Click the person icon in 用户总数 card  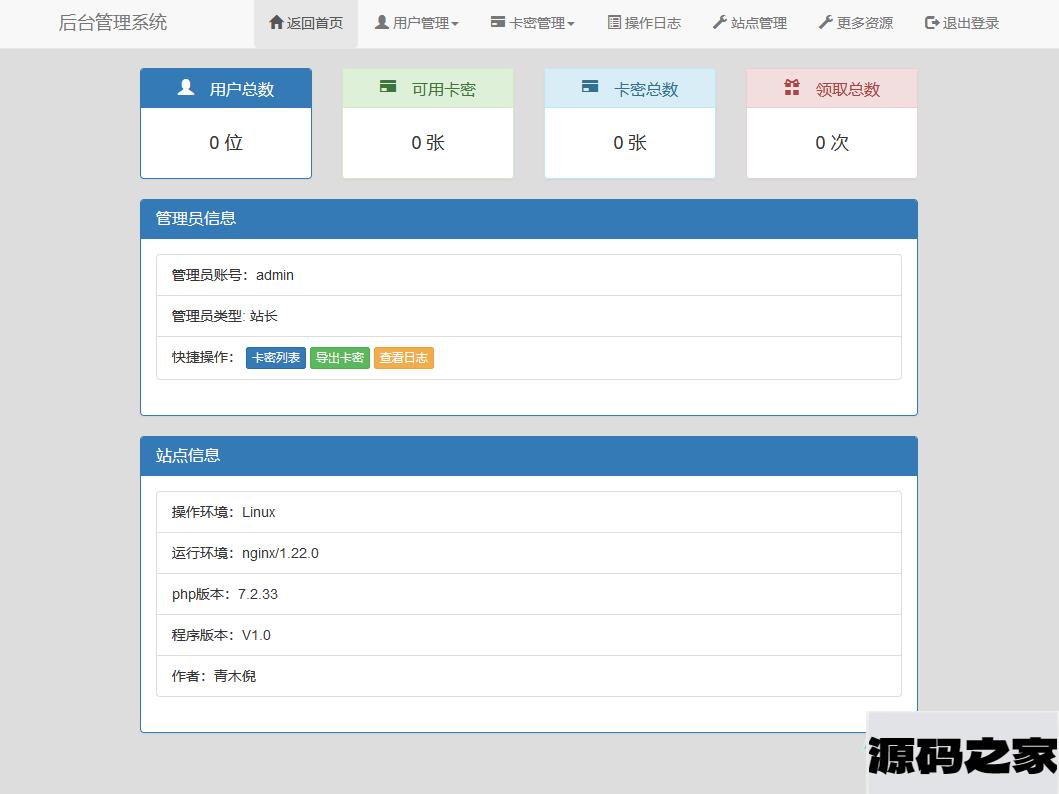(186, 88)
